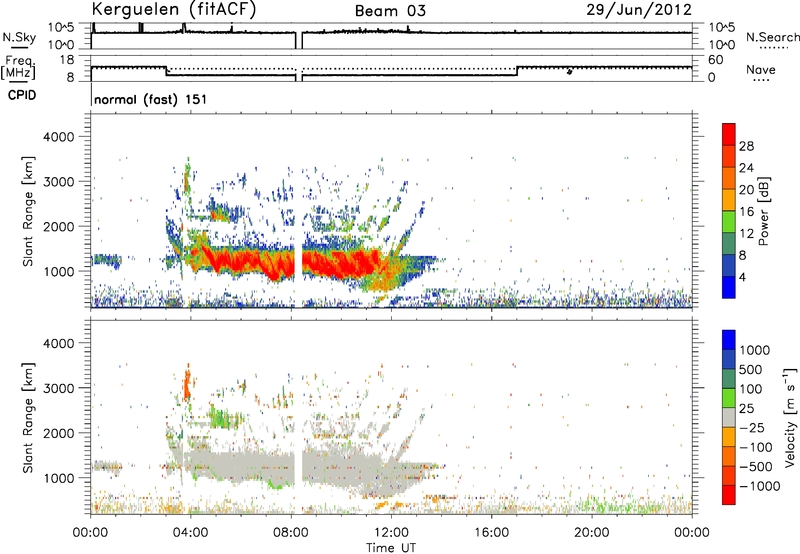The height and width of the screenshot is (554, 800).
Task: Pick the blue bottom segment of power color bar
Action: (729, 288)
